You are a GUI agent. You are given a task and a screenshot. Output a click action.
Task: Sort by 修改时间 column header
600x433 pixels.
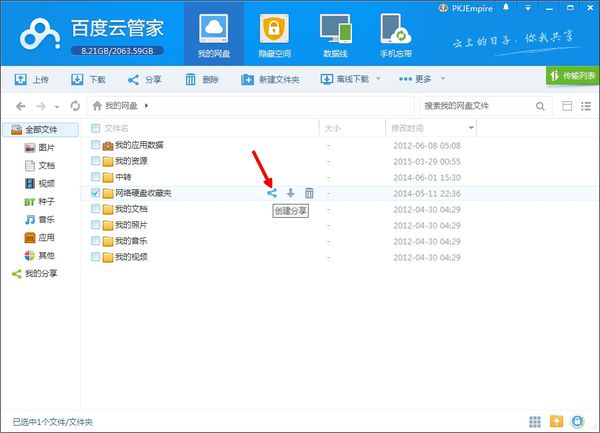407,128
